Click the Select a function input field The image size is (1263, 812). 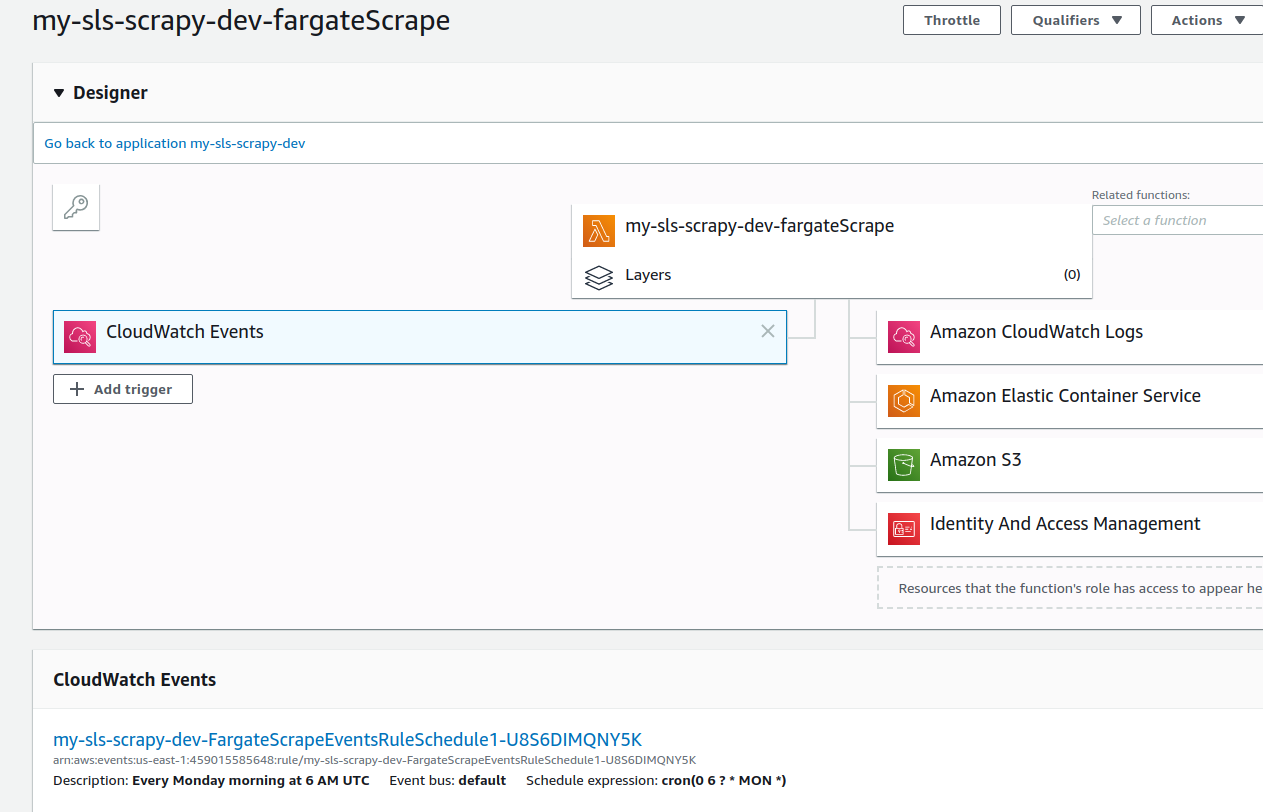1178,220
